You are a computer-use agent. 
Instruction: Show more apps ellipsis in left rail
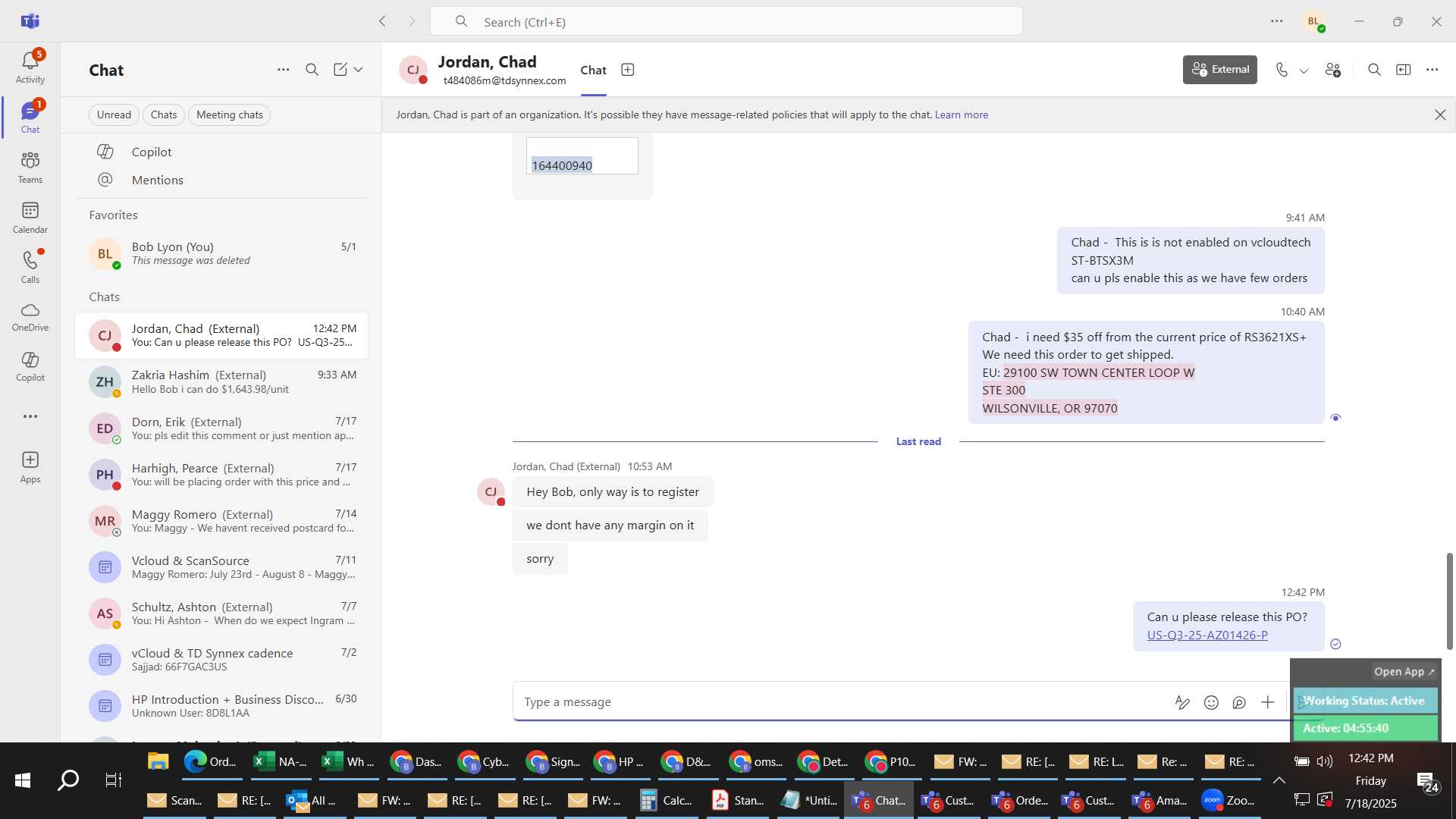30,416
